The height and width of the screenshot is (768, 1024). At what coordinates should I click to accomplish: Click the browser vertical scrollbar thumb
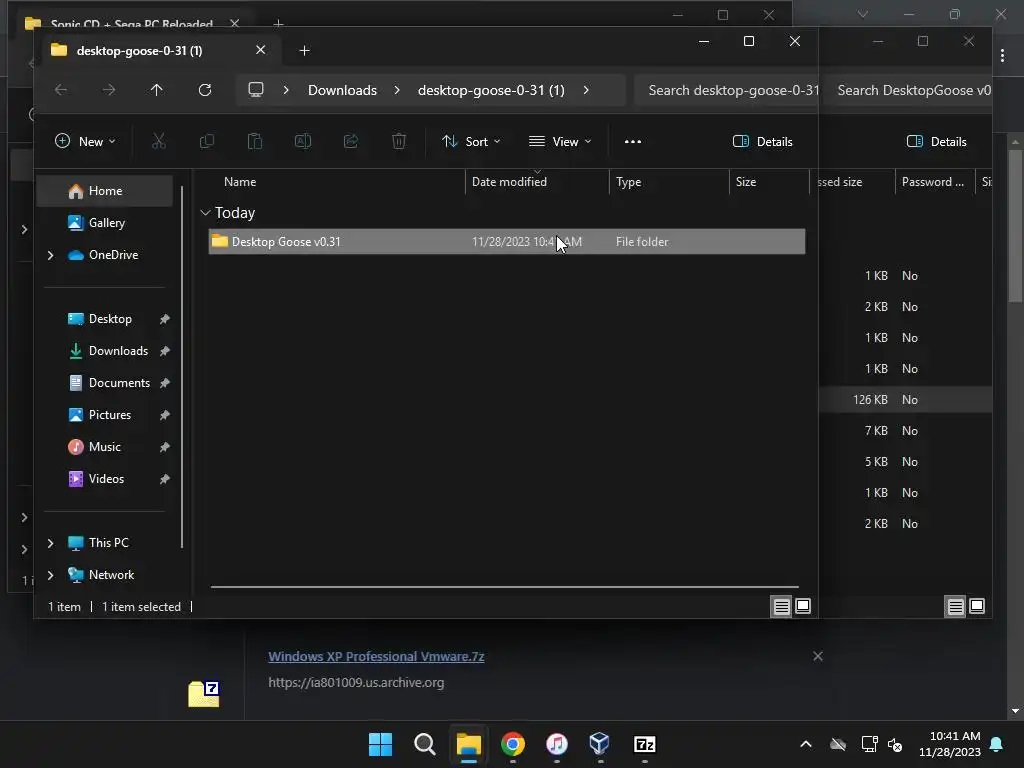coord(1015,225)
